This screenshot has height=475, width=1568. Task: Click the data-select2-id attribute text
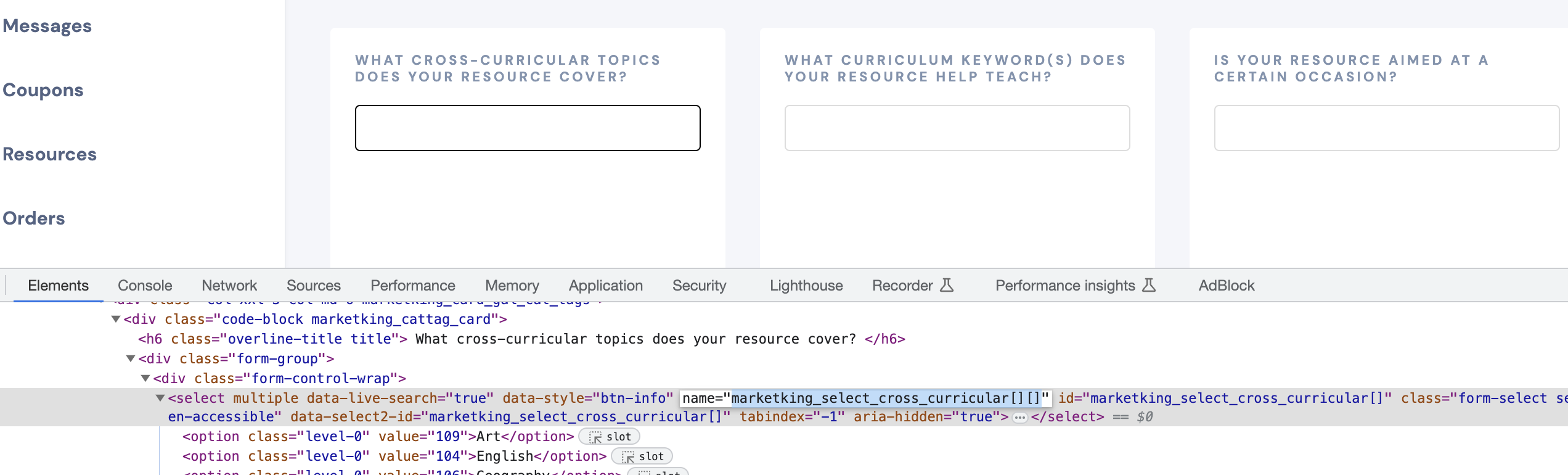510,416
